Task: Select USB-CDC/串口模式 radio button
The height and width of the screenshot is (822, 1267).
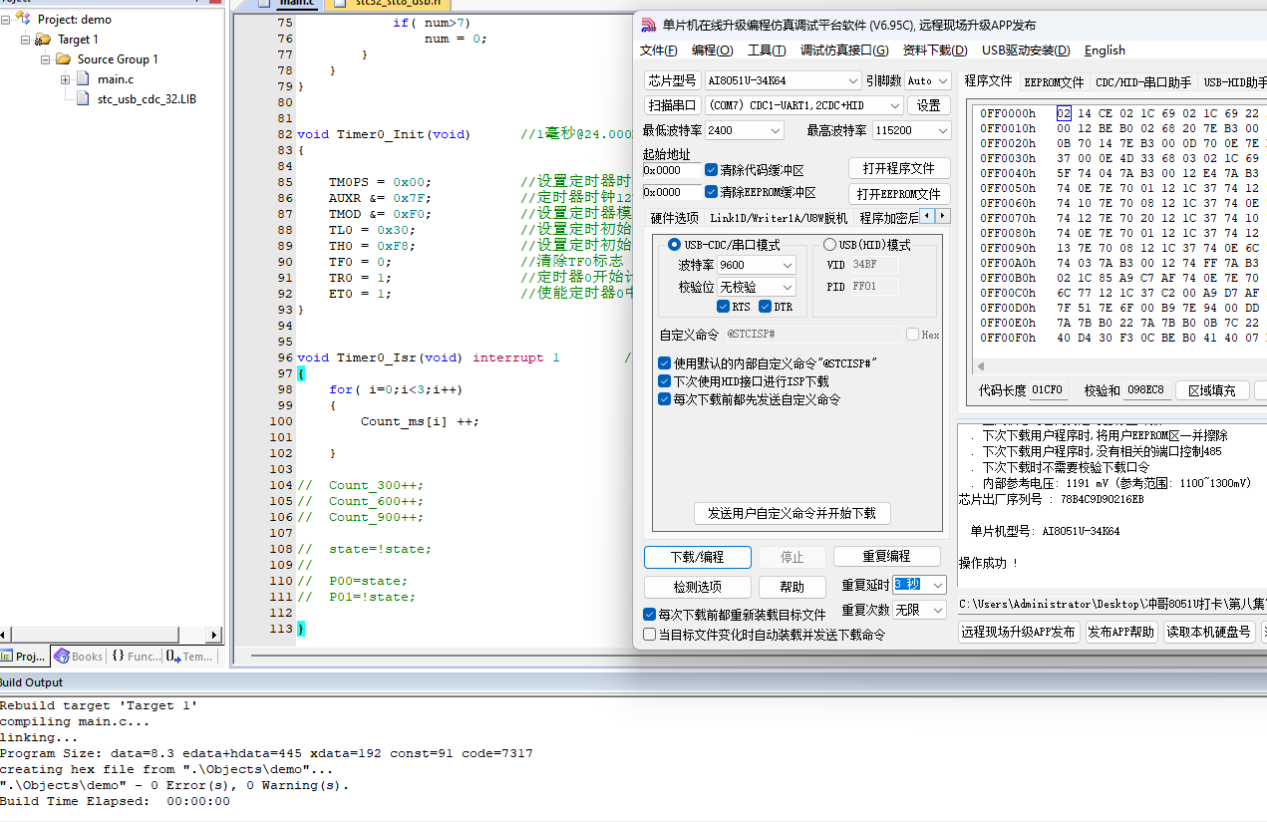Action: pos(674,245)
